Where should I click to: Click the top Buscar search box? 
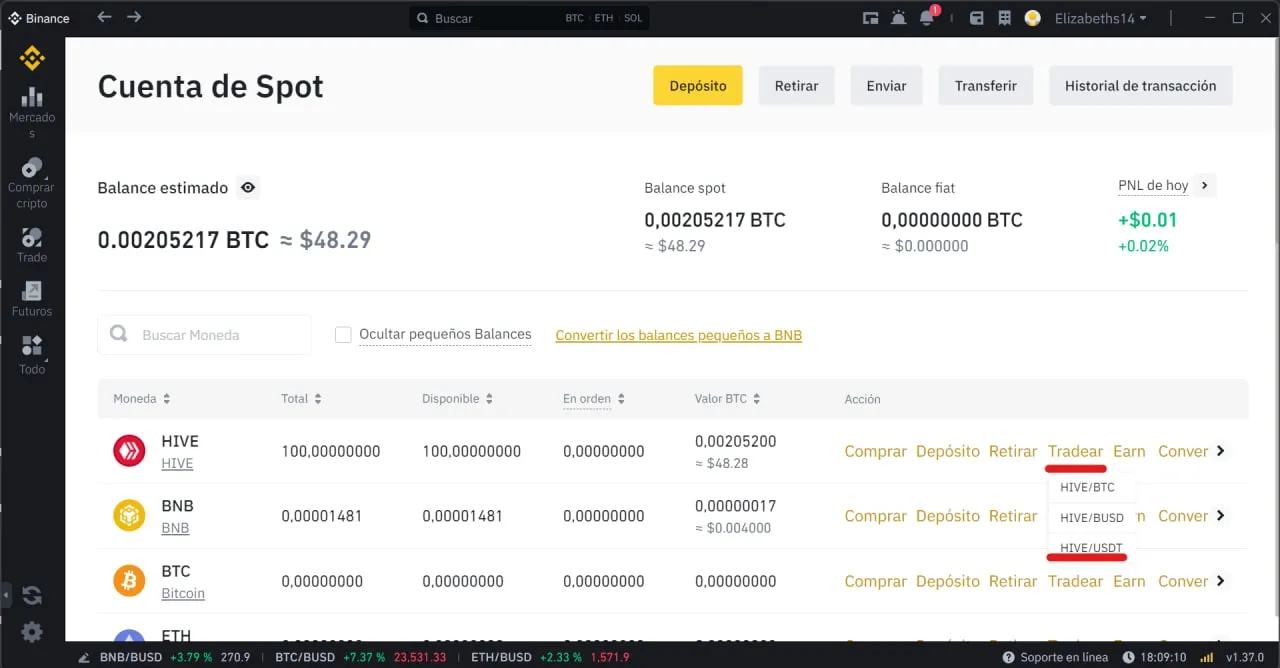click(x=530, y=18)
